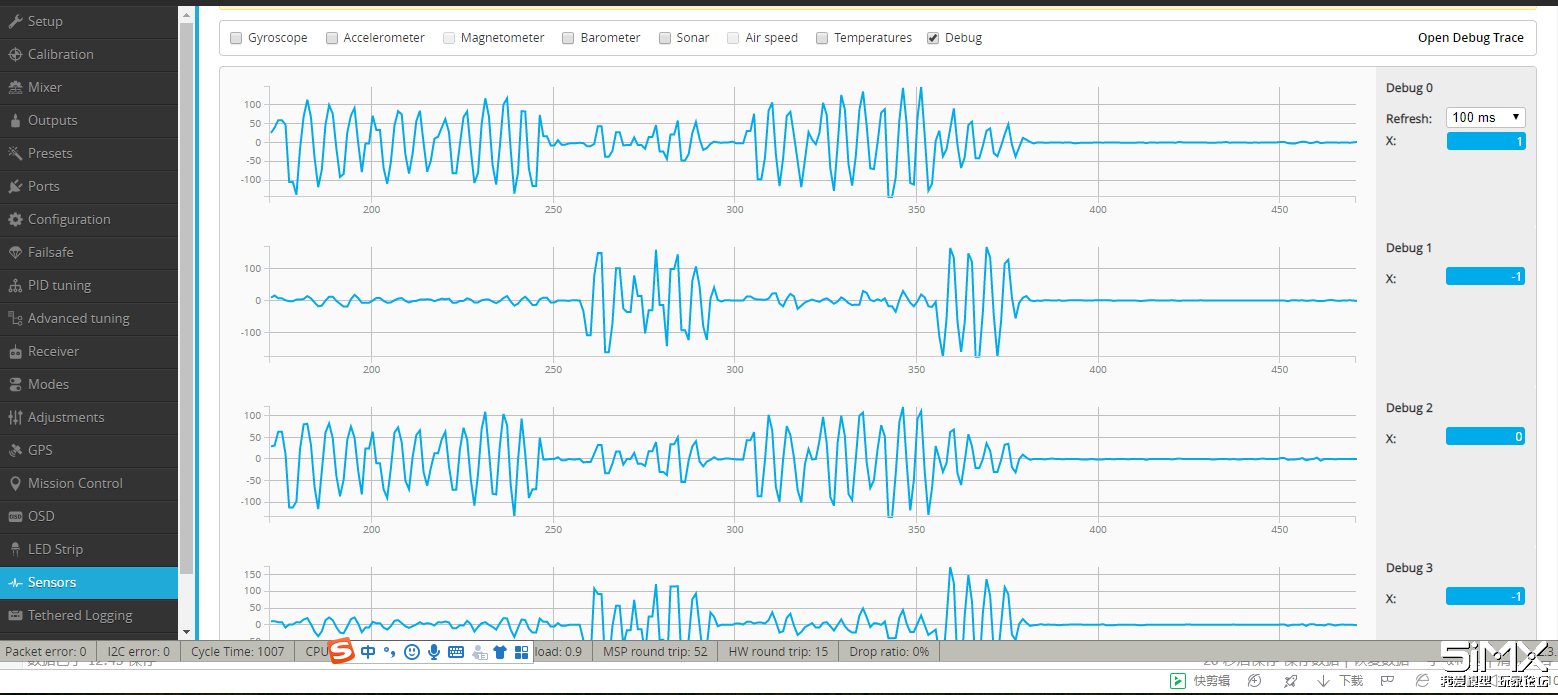Click the Mission Control map pin icon
Image resolution: width=1558 pixels, height=695 pixels.
click(15, 483)
